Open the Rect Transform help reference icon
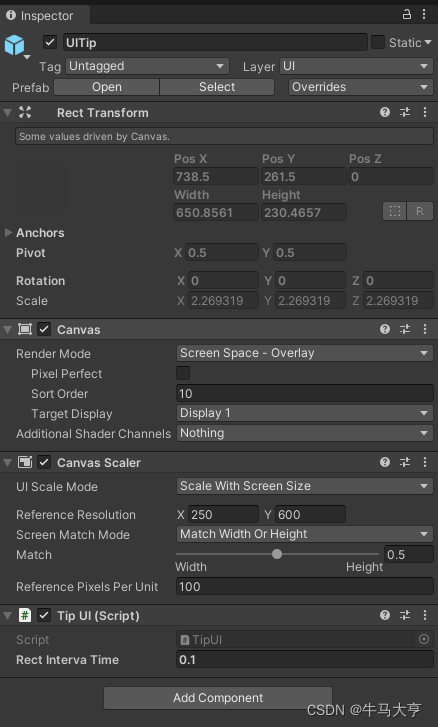This screenshot has height=727, width=438. tap(385, 112)
